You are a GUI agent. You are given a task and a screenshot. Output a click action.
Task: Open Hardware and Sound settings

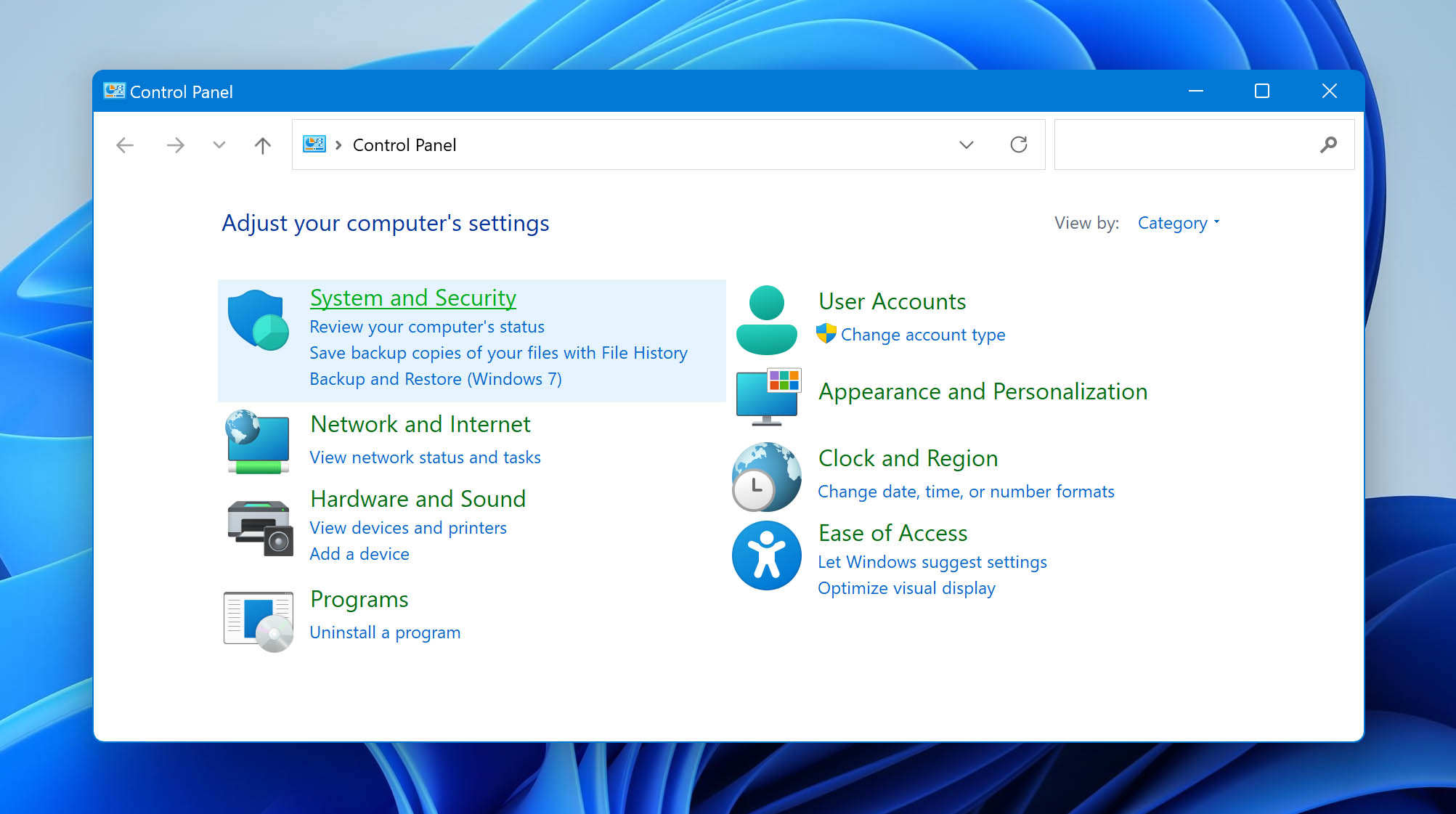(x=418, y=498)
